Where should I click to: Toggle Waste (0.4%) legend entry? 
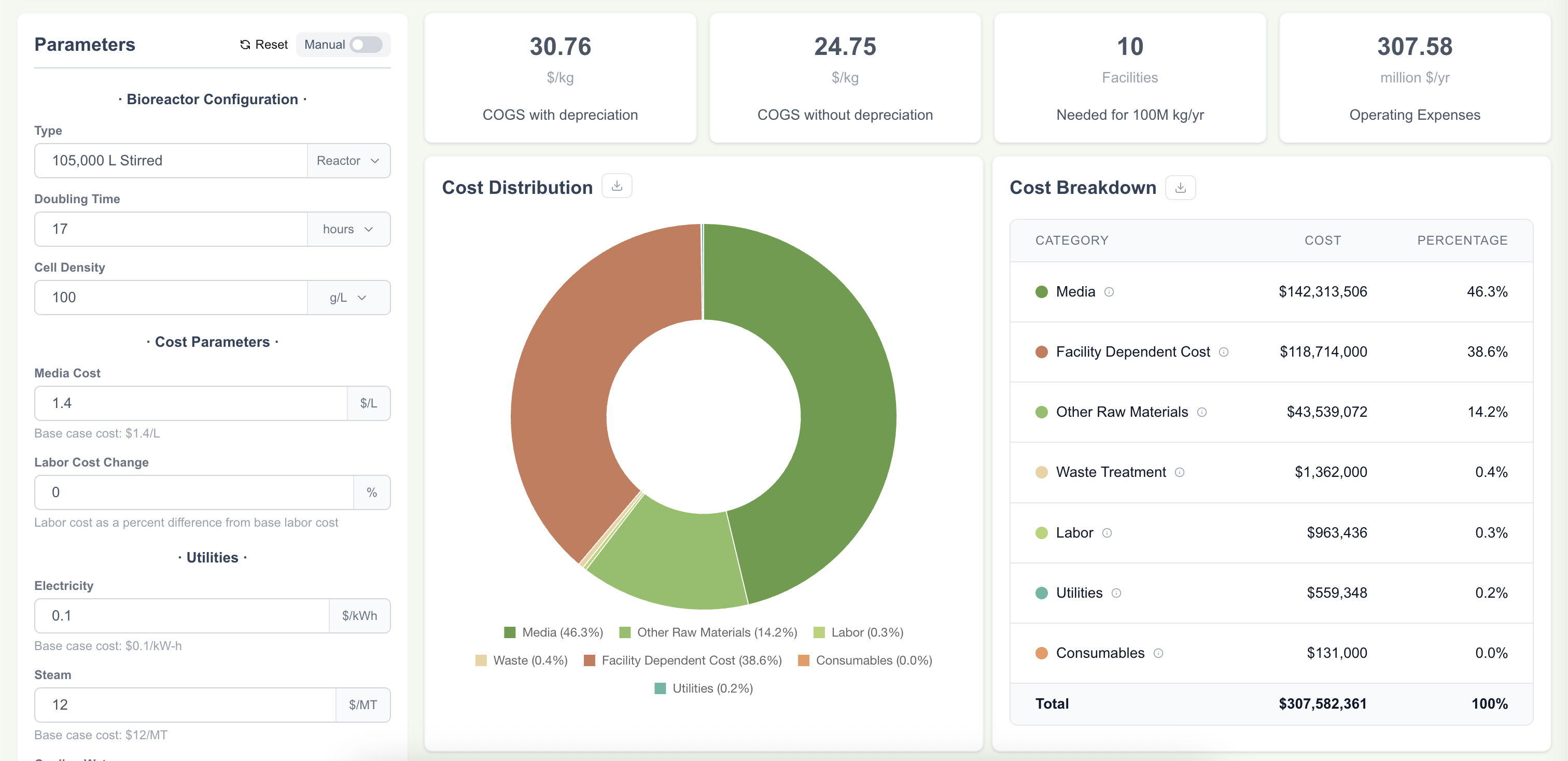click(x=521, y=660)
